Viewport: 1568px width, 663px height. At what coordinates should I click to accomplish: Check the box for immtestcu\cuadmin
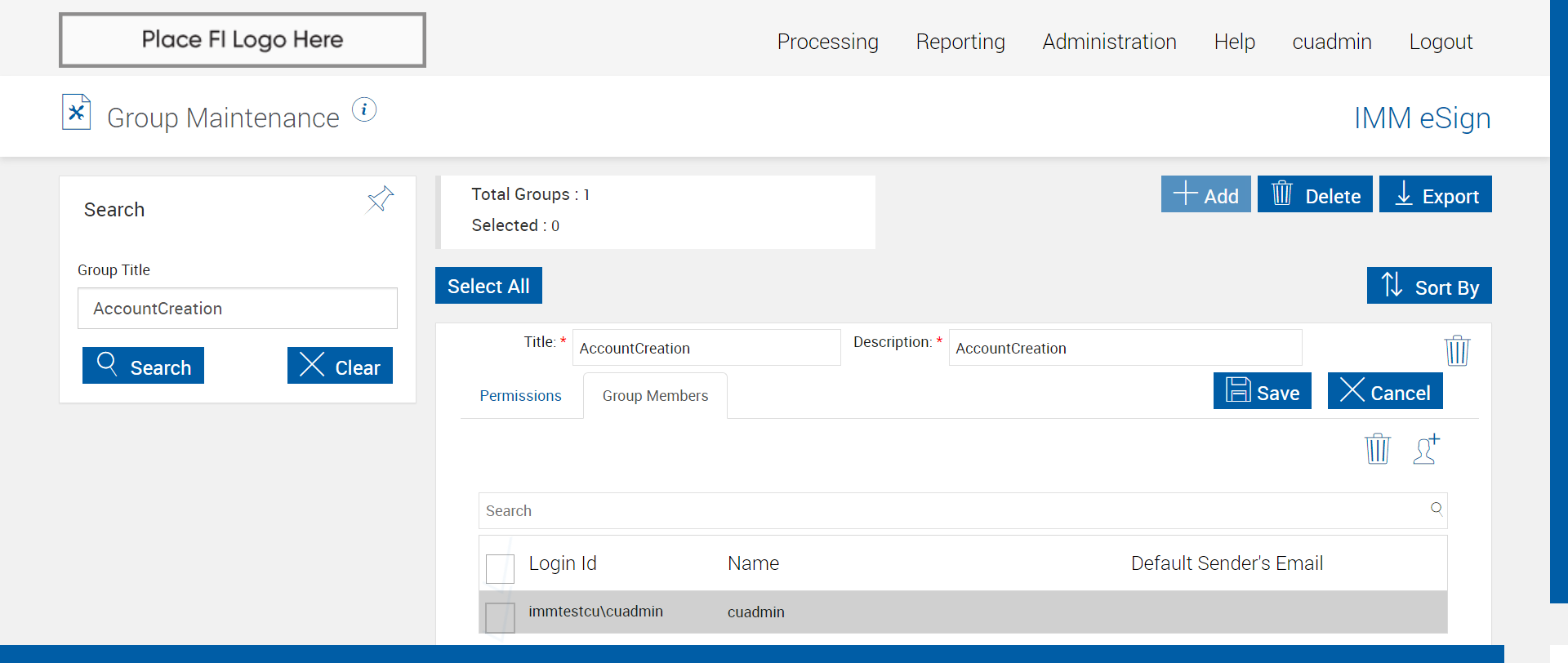click(x=500, y=617)
